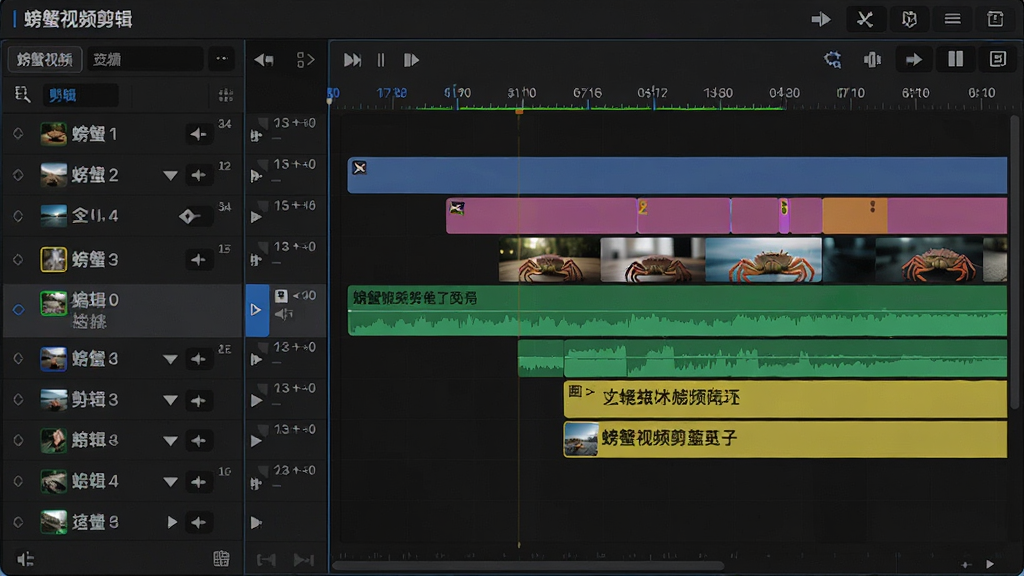Click the inspector panel icon above timeline's right end
Image resolution: width=1024 pixels, height=576 pixels.
(x=997, y=59)
